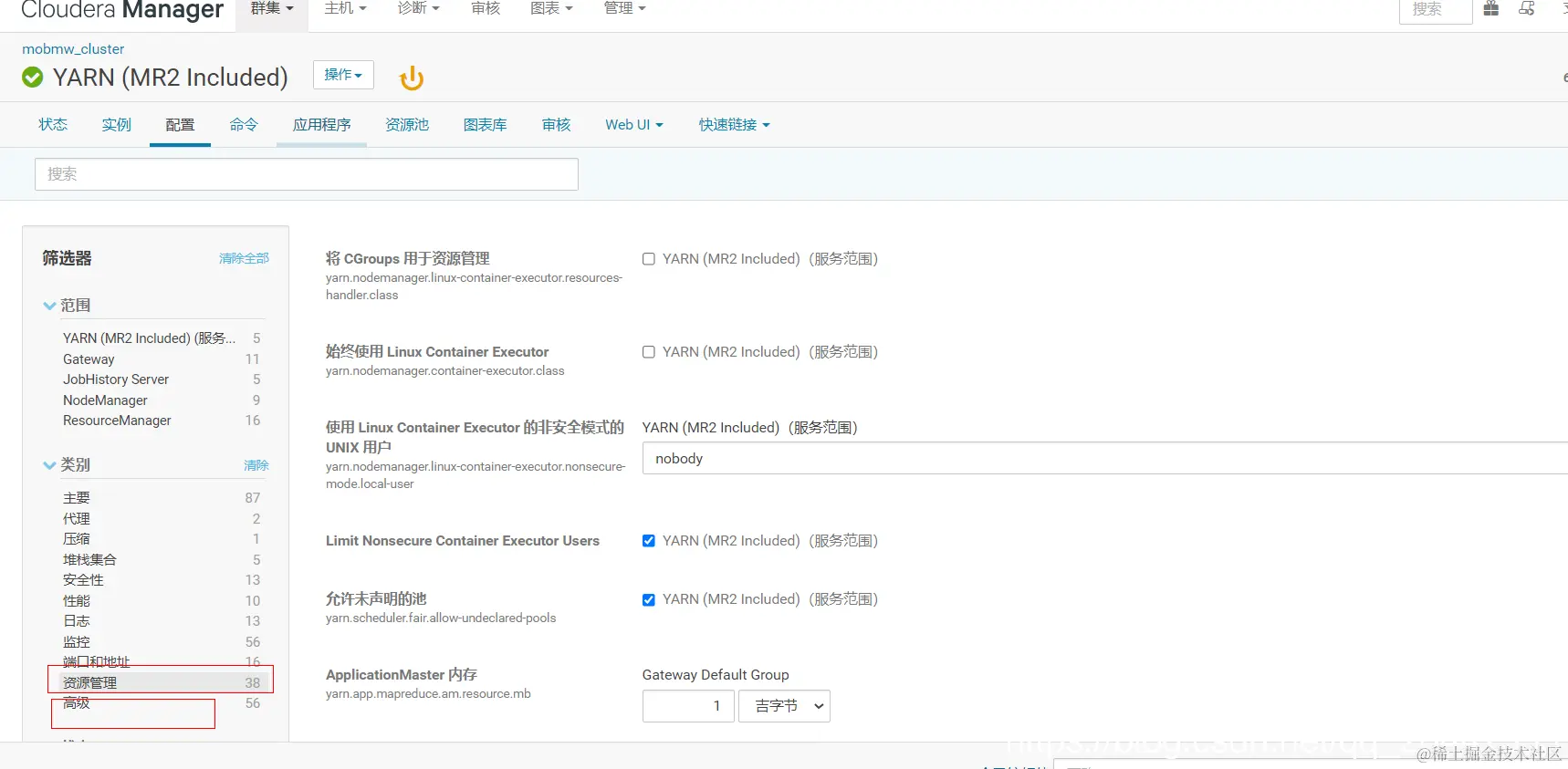This screenshot has width=1568, height=769.
Task: Open the 管理 dropdown menu
Action: [624, 9]
